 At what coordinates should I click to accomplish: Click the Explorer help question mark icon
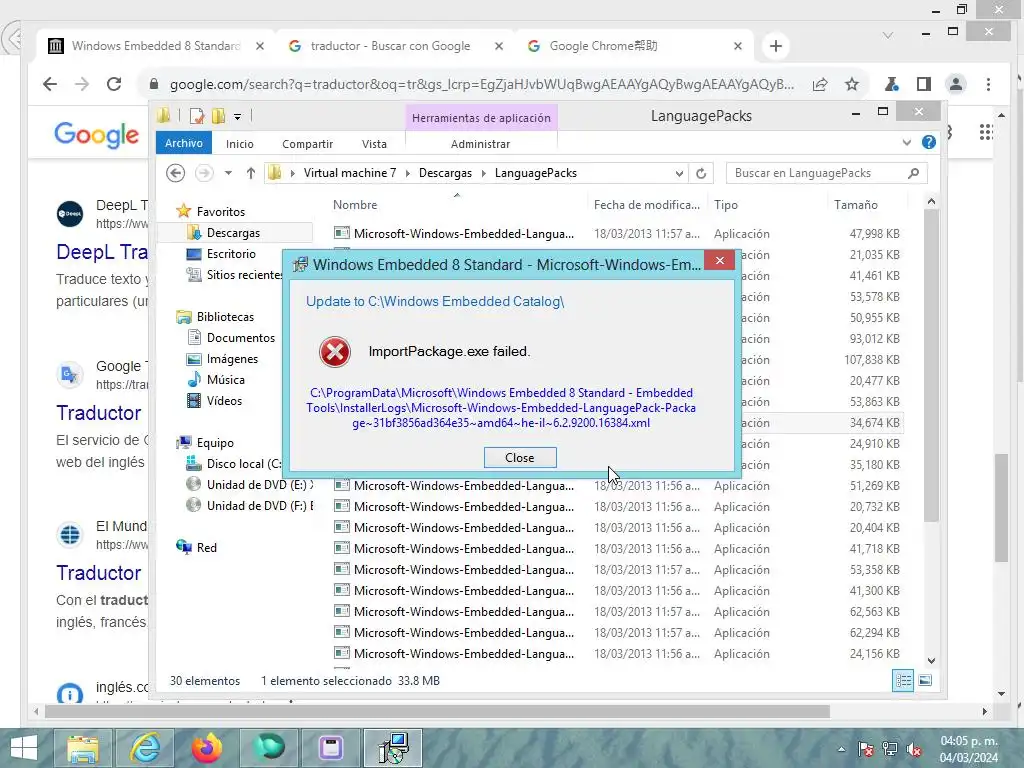pyautogui.click(x=929, y=142)
